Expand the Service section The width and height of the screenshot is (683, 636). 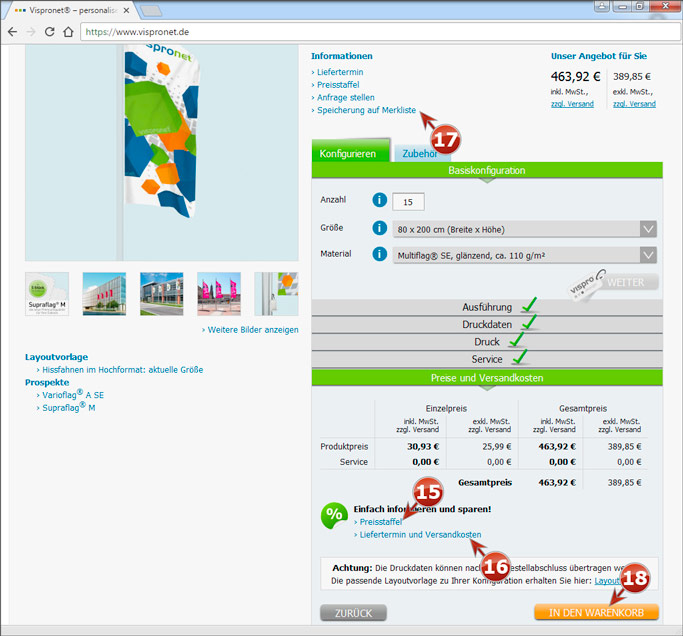487,359
